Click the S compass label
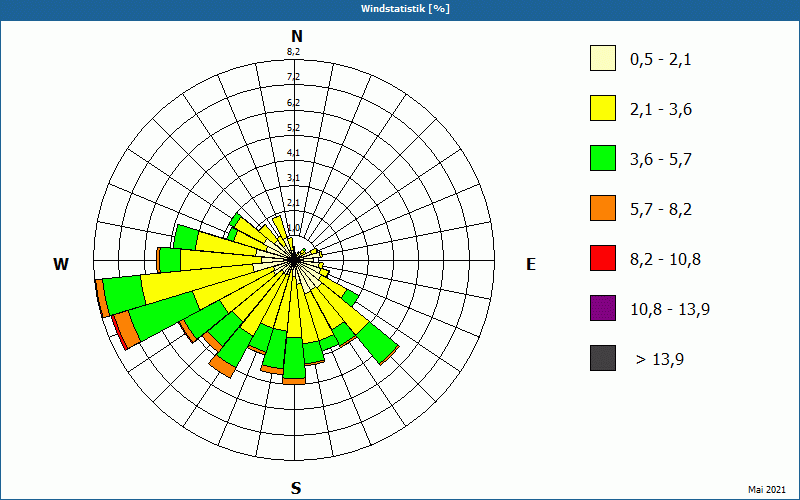Image resolution: width=800 pixels, height=500 pixels. [296, 488]
